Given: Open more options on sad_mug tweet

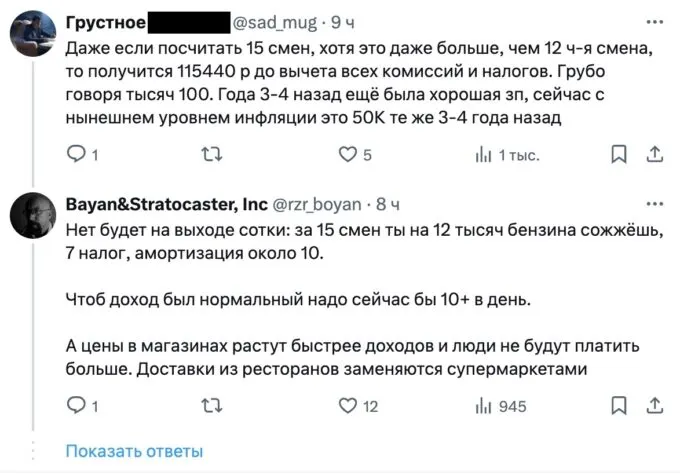Looking at the screenshot, I should 654,20.
